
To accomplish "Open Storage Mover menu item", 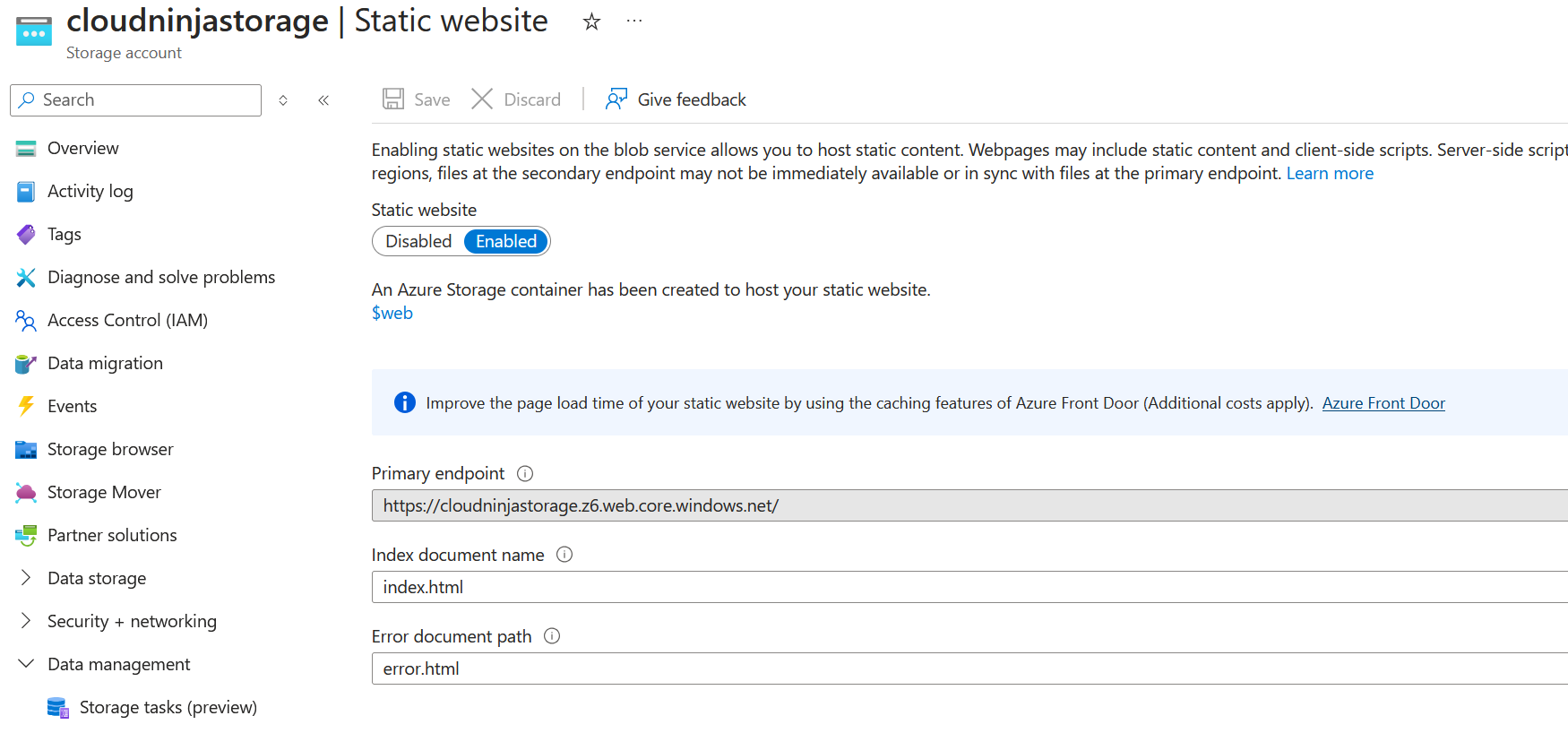I will point(104,493).
